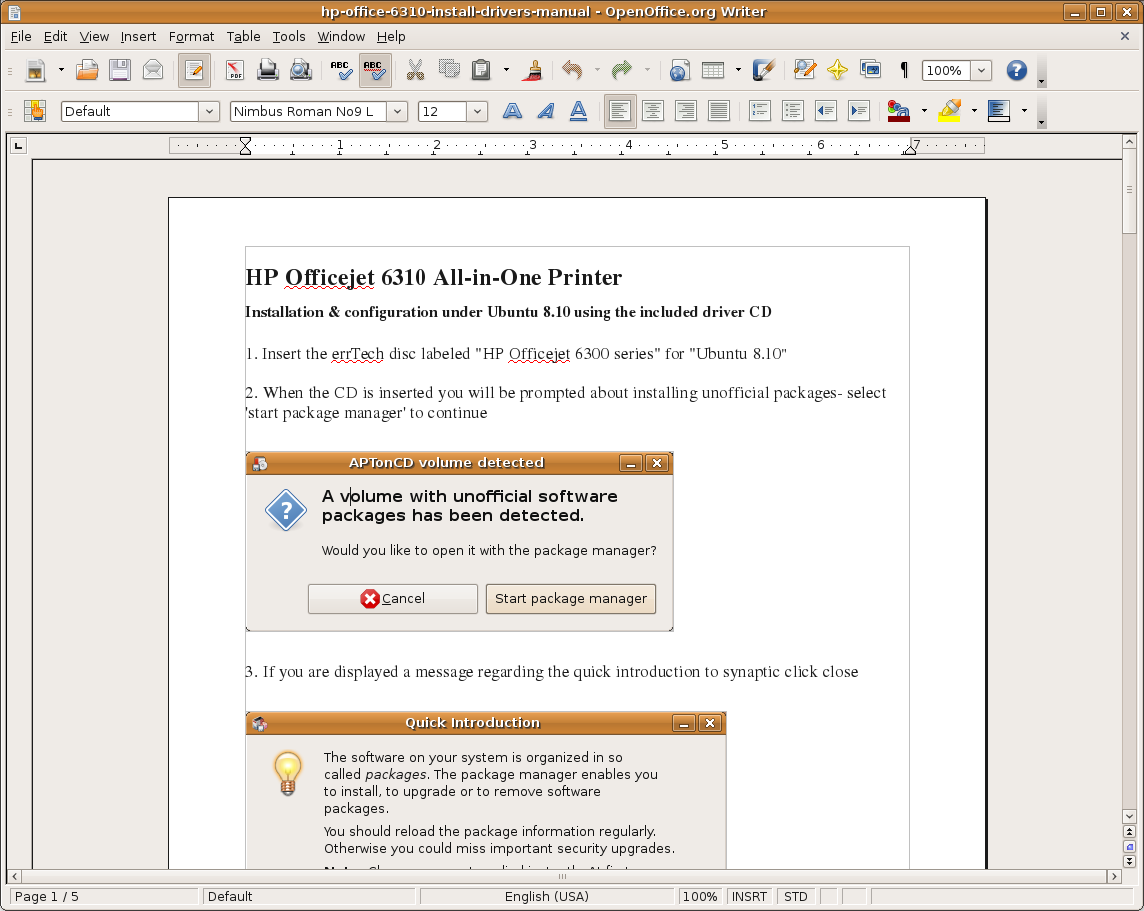This screenshot has width=1144, height=911.
Task: Open the Tools menu
Action: pos(289,36)
